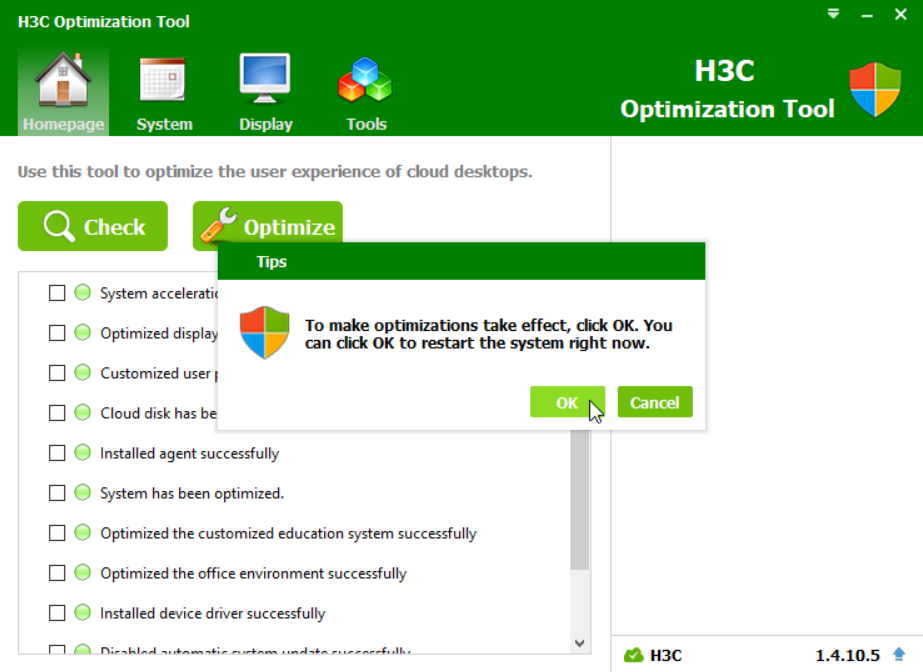This screenshot has width=923, height=672.
Task: Click Cancel in the Tips dialog
Action: (x=655, y=402)
